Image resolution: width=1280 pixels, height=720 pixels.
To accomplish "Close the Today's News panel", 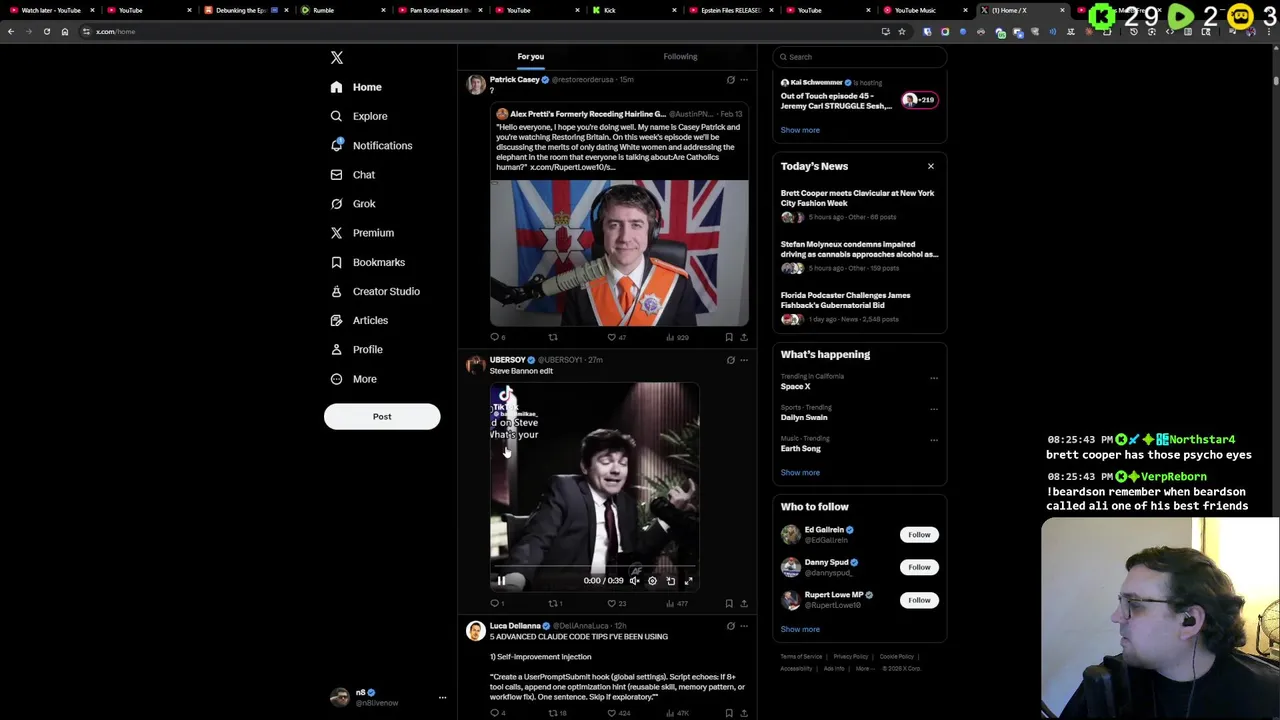I will coord(931,167).
